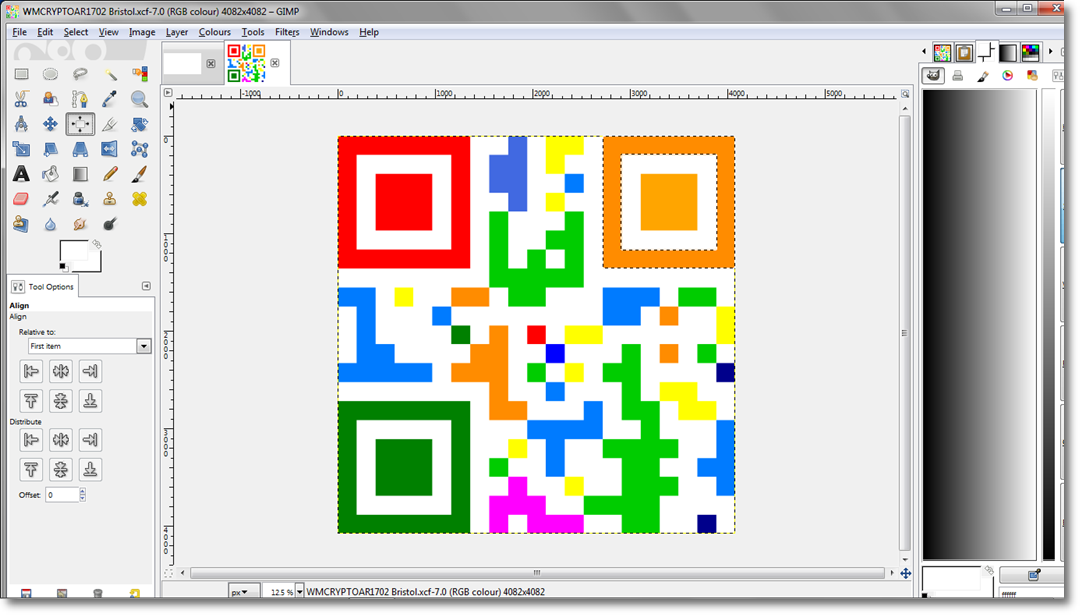Open the Select menu
This screenshot has width=1080, height=615.
tap(76, 32)
